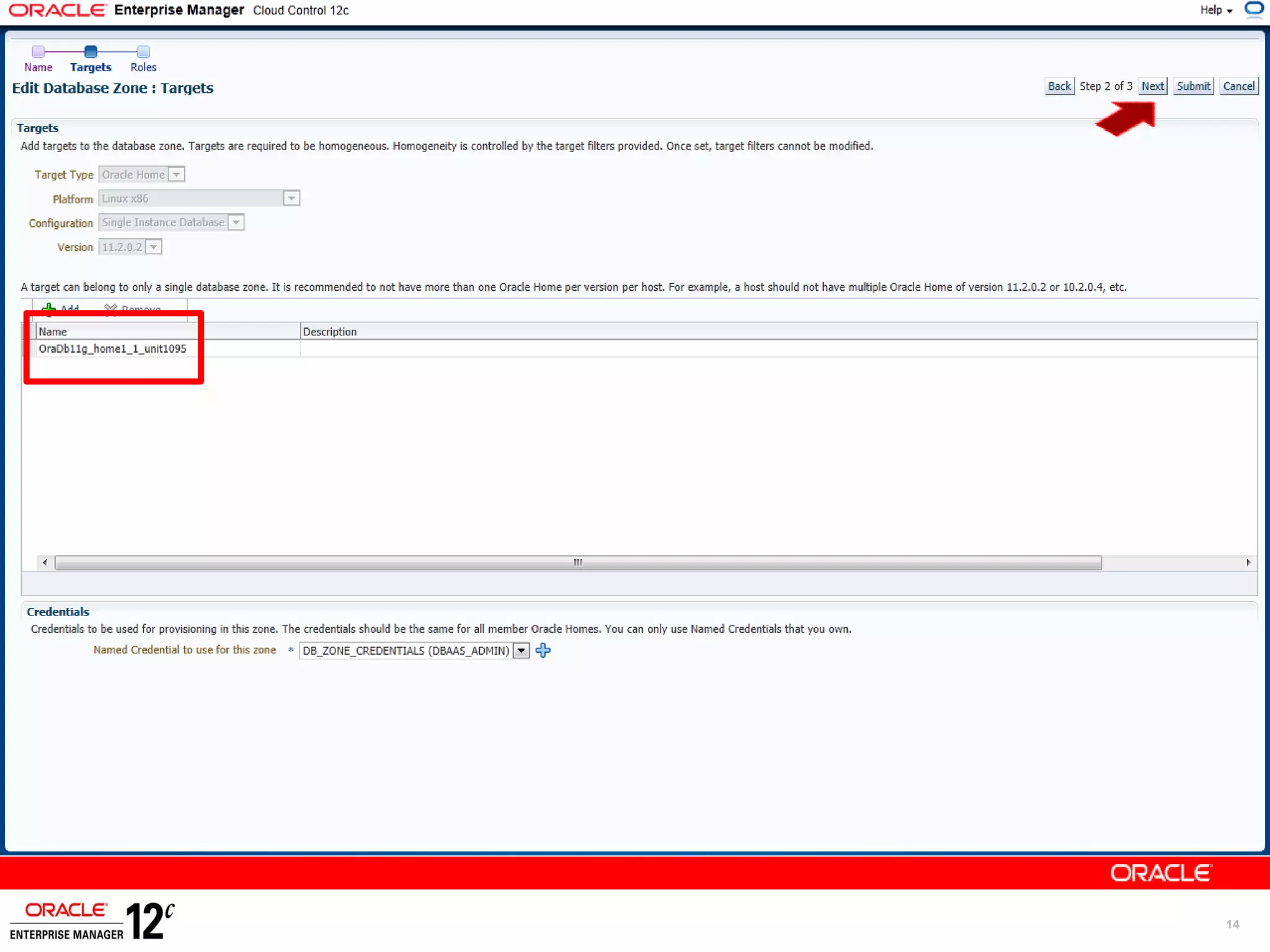This screenshot has height=952, width=1270.
Task: Expand the Configuration dropdown
Action: [236, 223]
